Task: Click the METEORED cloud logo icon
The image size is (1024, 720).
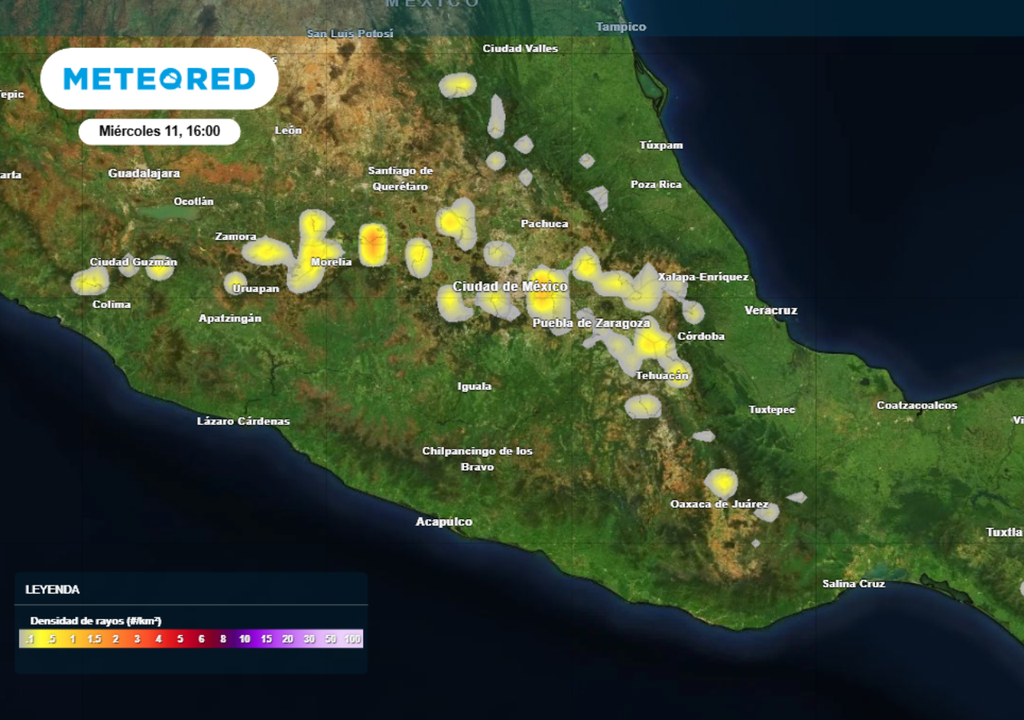Action: click(172, 79)
